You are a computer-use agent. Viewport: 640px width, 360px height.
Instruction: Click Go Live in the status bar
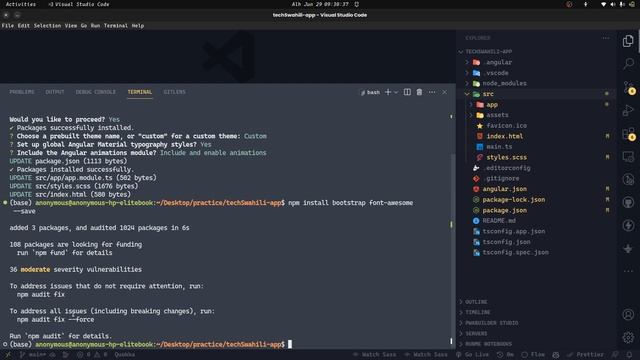pos(472,355)
